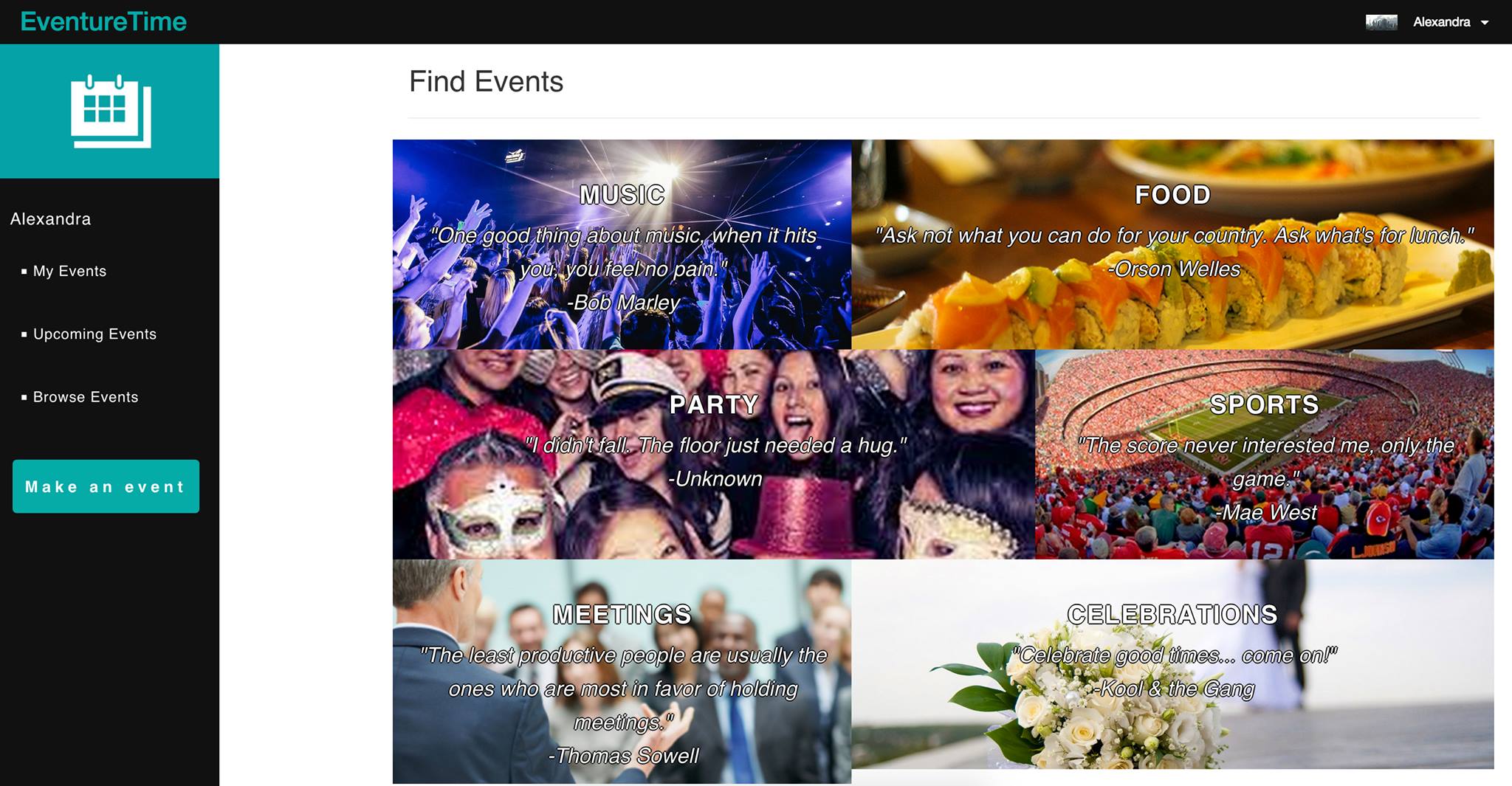Expand the Alexandra account dropdown arrow
Screen dimensions: 1512x786
(1485, 23)
